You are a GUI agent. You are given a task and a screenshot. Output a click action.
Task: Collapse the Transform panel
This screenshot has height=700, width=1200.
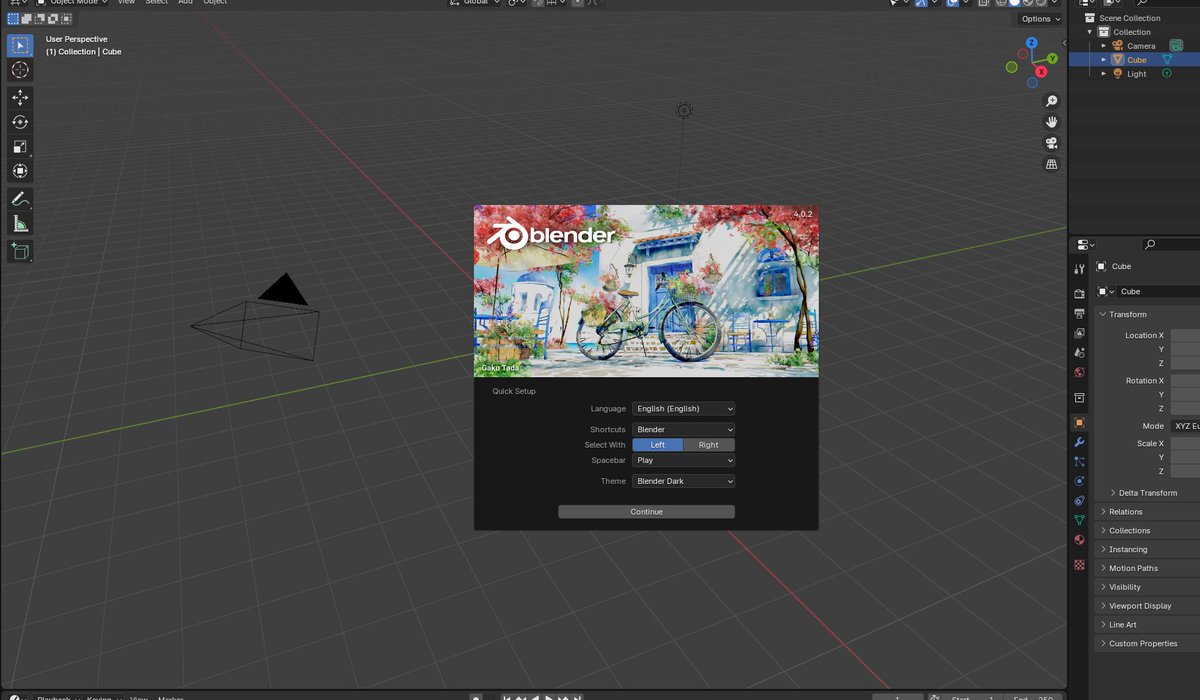[1146, 314]
